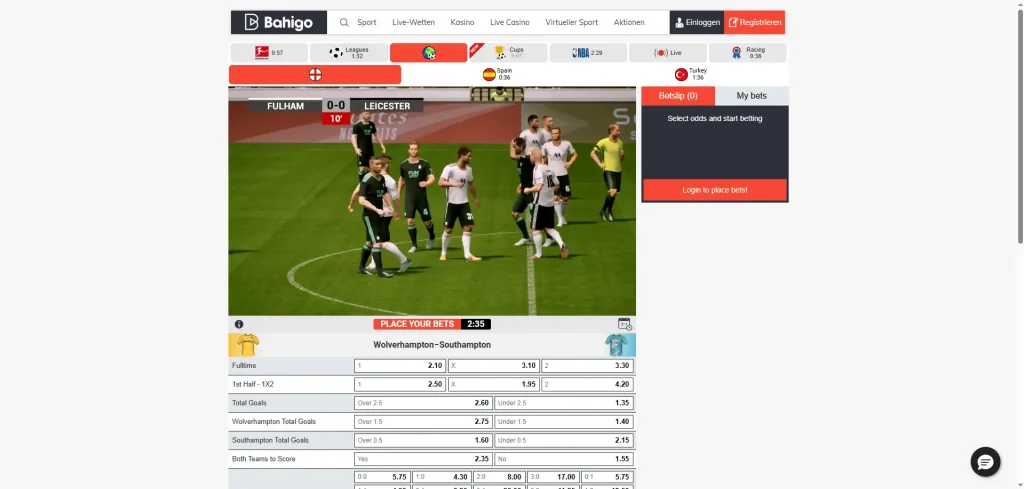The height and width of the screenshot is (489, 1024).
Task: Pick Southampton Under 0.5 at 2.15
Action: [564, 440]
